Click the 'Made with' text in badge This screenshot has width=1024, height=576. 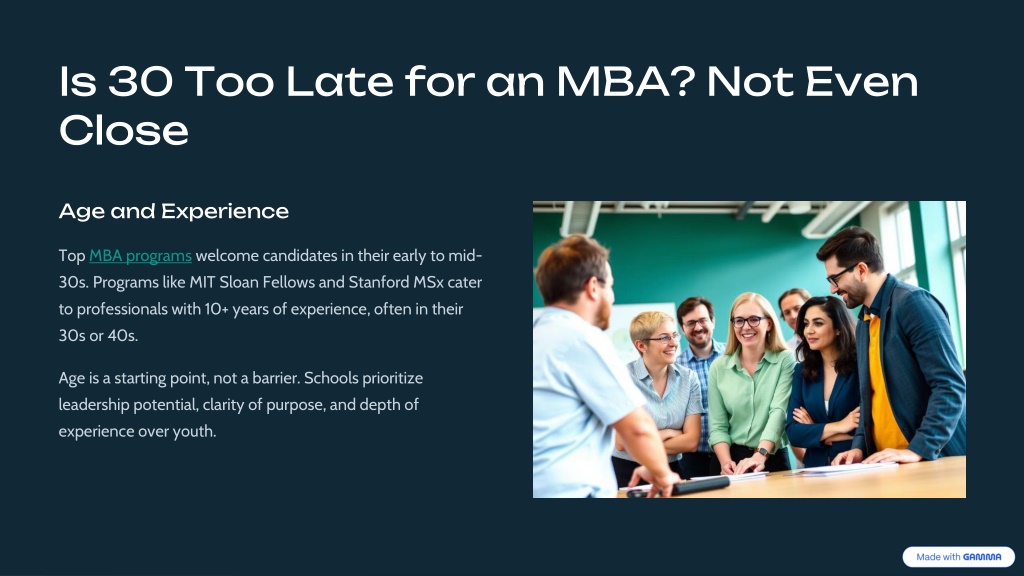[x=938, y=557]
